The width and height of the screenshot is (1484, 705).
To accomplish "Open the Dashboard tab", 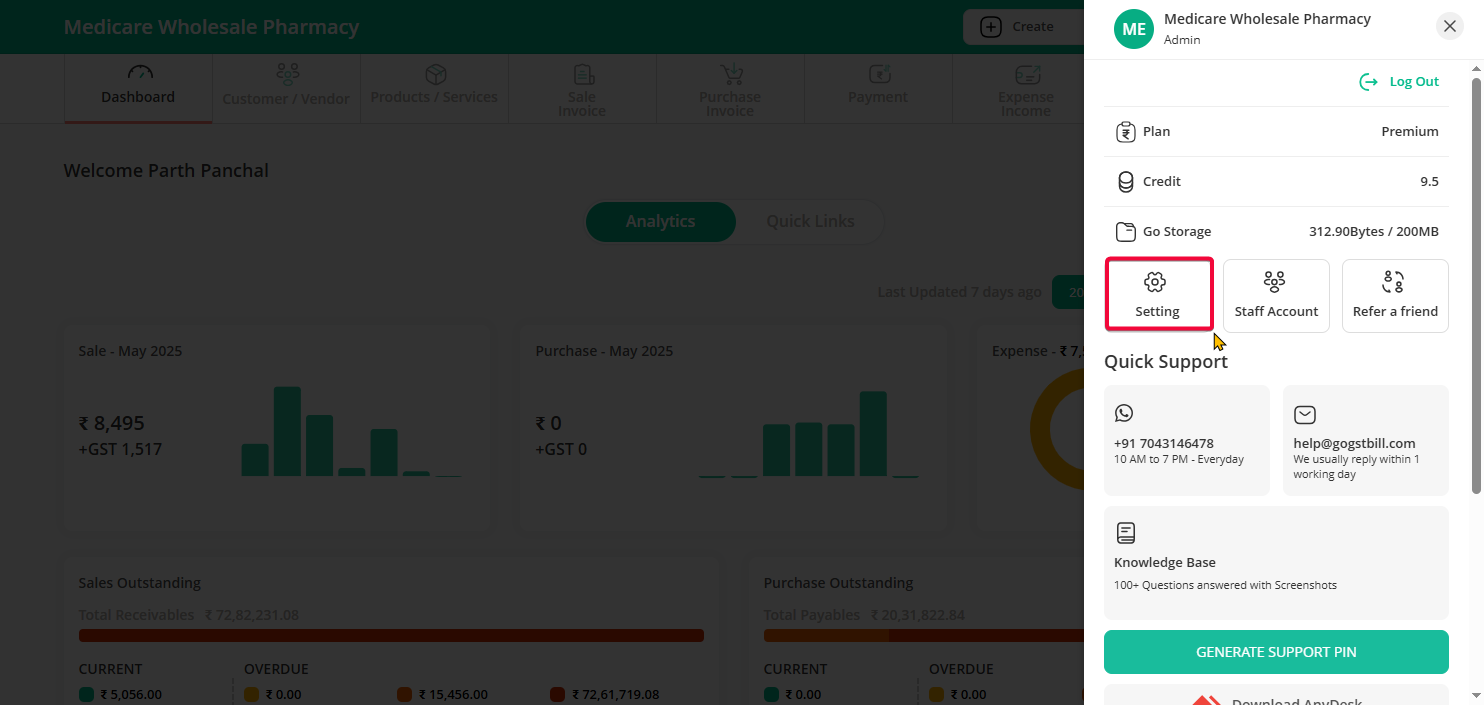I will [138, 88].
